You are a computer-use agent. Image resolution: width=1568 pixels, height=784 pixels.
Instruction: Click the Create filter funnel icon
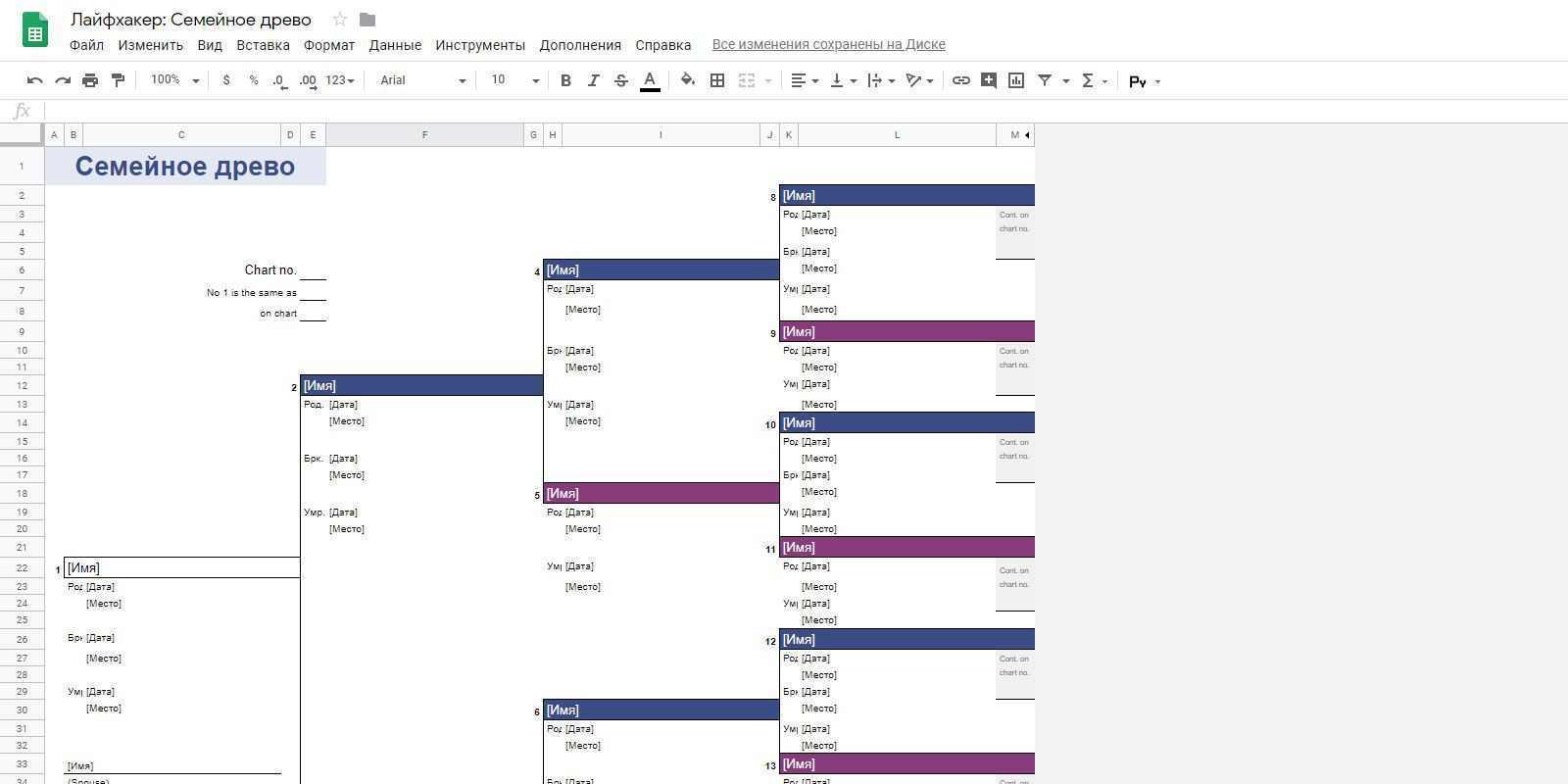(x=1045, y=80)
